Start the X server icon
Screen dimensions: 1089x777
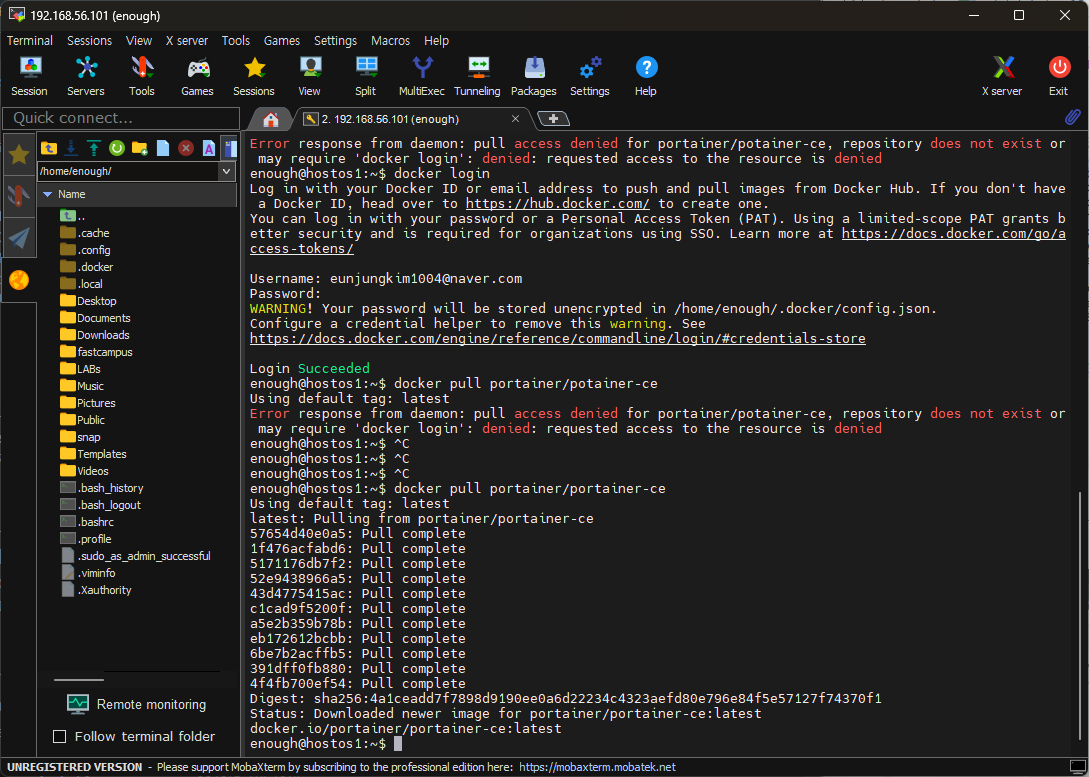(x=1001, y=76)
